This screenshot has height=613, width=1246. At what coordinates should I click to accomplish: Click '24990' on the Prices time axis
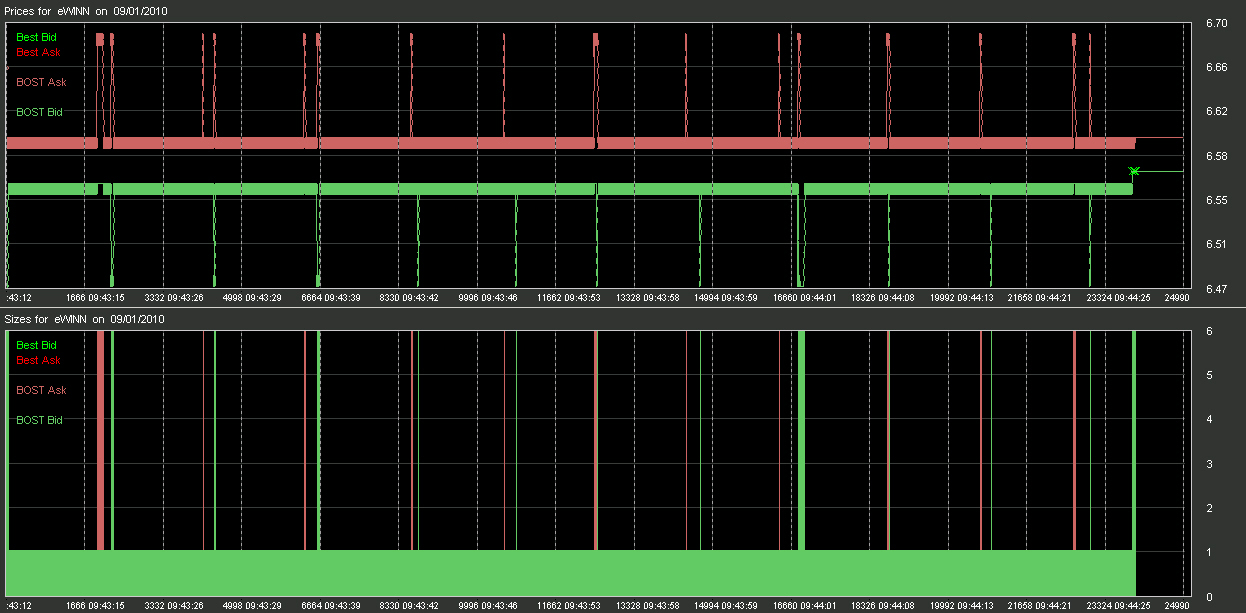click(1177, 298)
